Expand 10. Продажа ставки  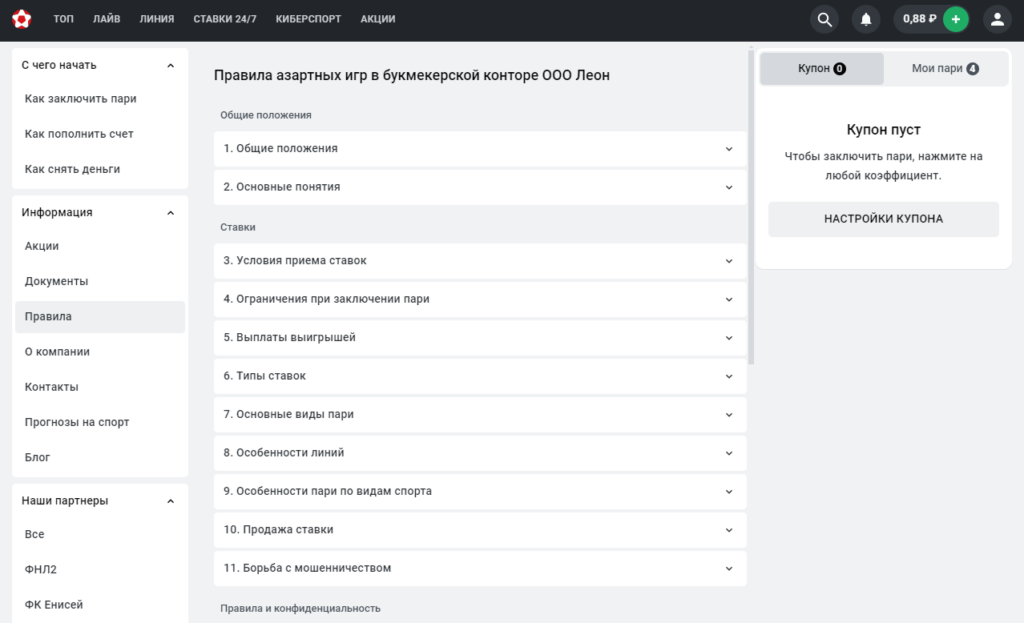(x=480, y=530)
